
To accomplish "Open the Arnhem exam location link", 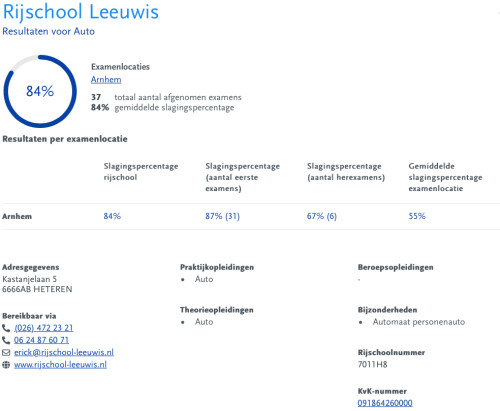I will (x=106, y=80).
